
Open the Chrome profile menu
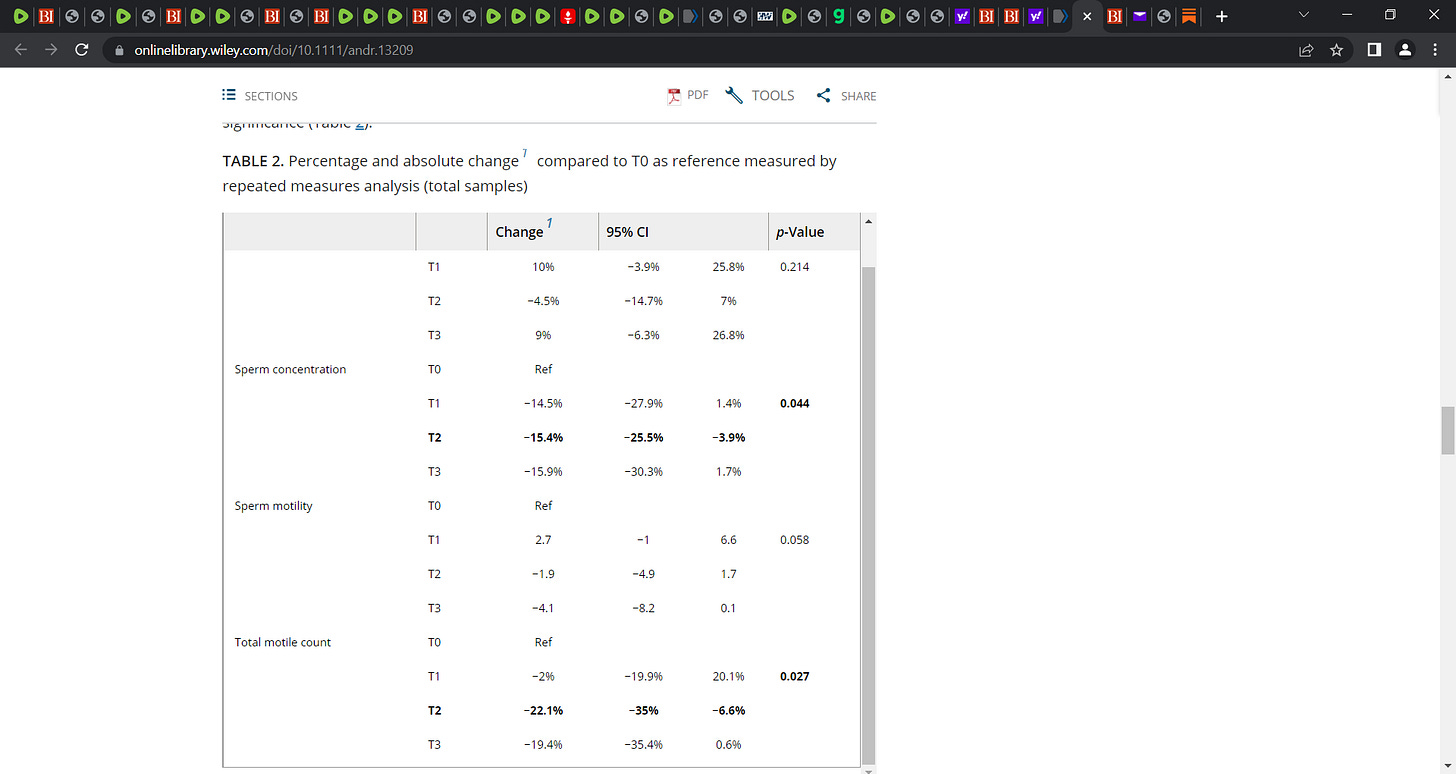pyautogui.click(x=1404, y=50)
